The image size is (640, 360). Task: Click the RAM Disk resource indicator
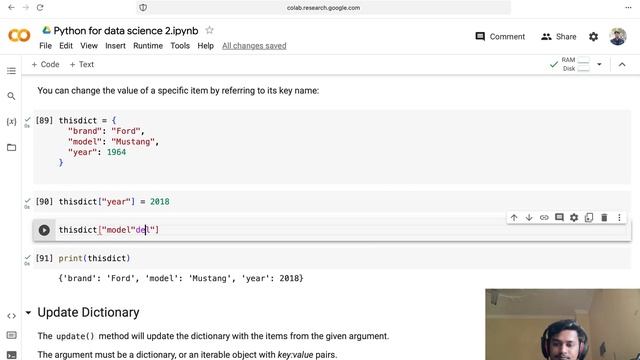coord(570,64)
